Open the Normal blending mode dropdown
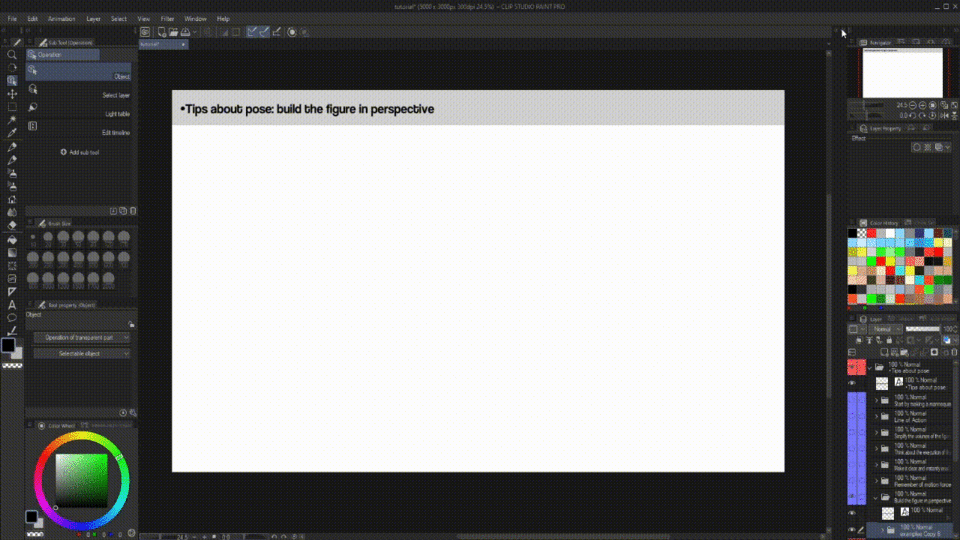 pos(886,329)
